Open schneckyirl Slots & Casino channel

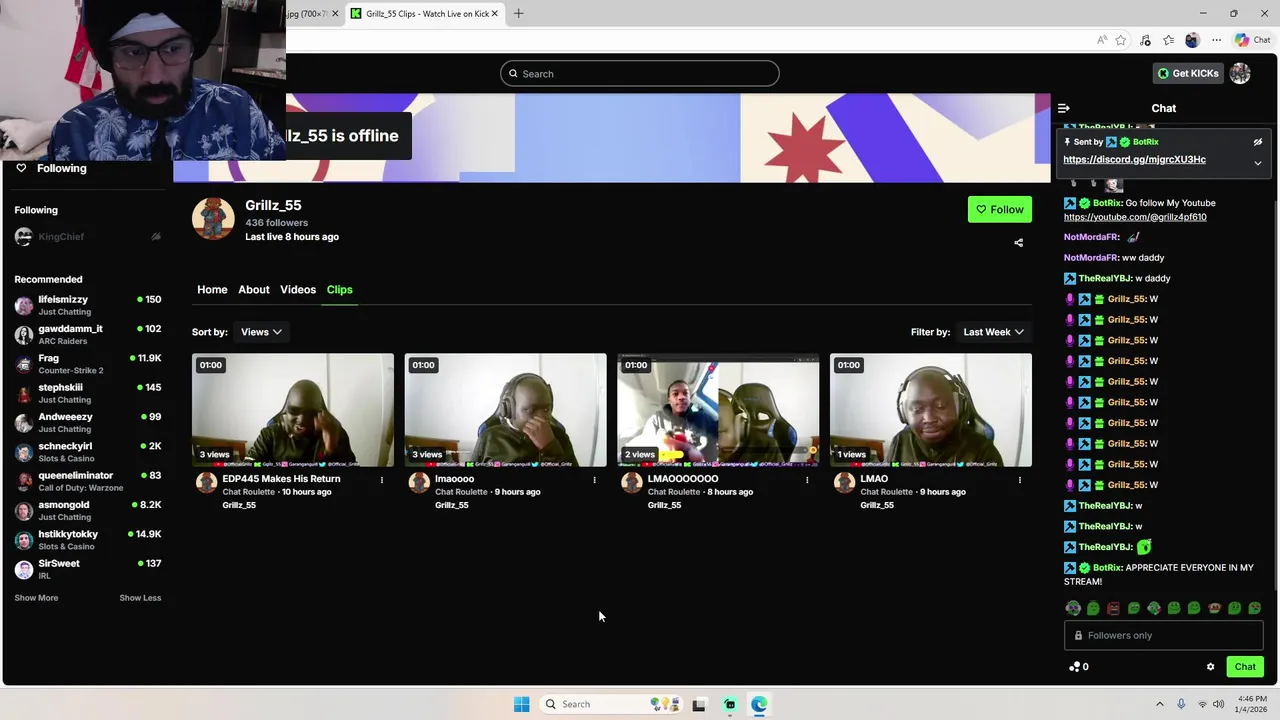[x=88, y=452]
